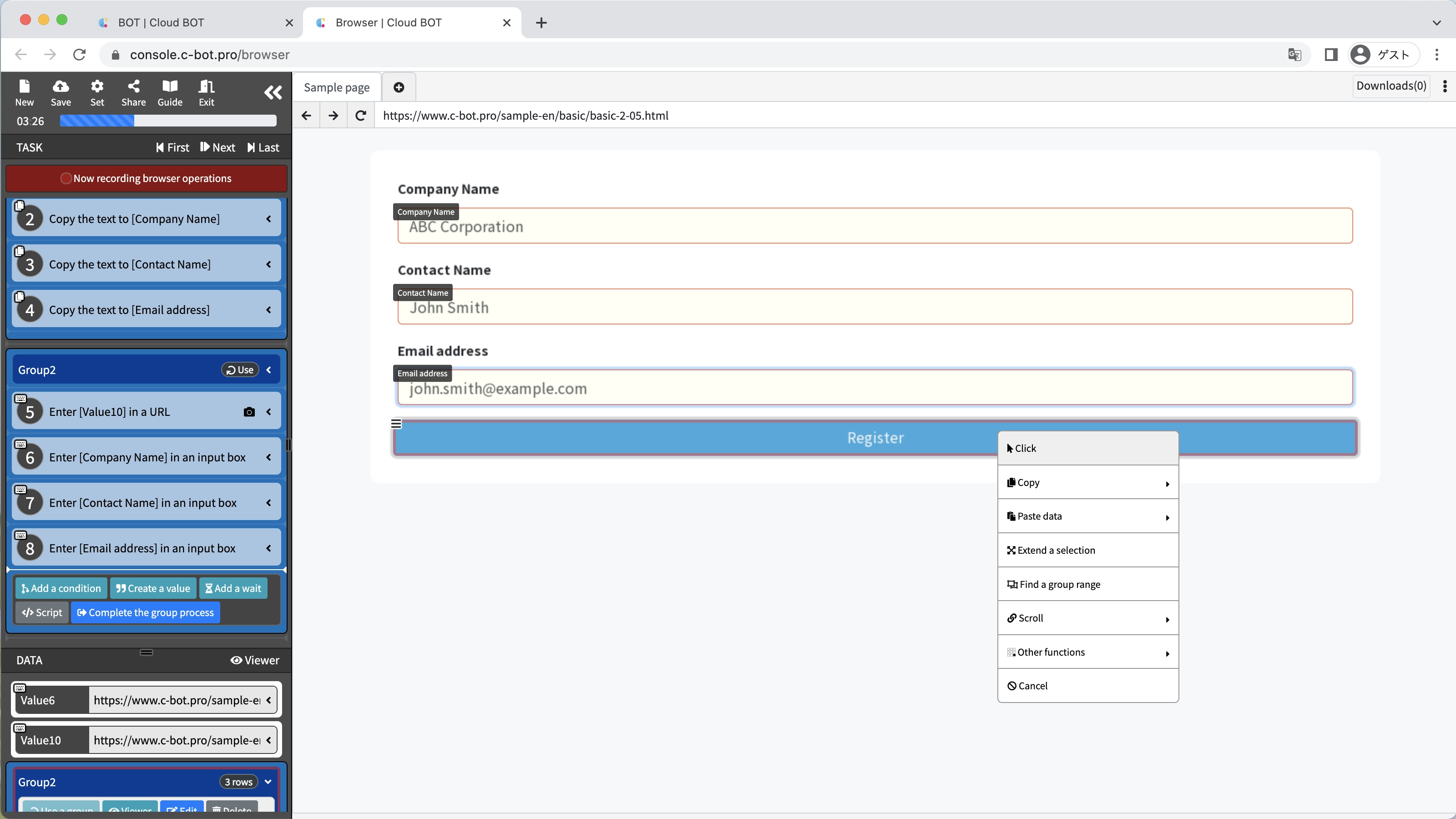Click camera icon on step 5
The image size is (1456, 819).
pyautogui.click(x=249, y=412)
